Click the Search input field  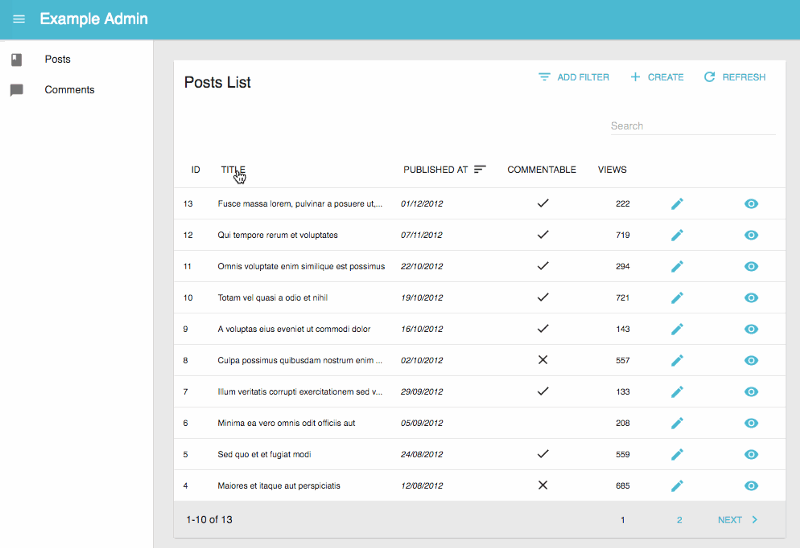pos(692,126)
